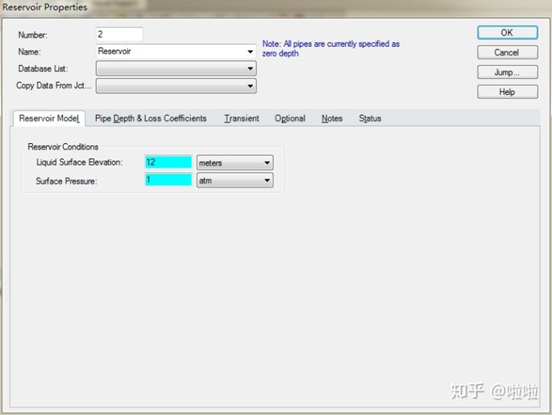552x415 pixels.
Task: Click the Help button
Action: coord(507,92)
